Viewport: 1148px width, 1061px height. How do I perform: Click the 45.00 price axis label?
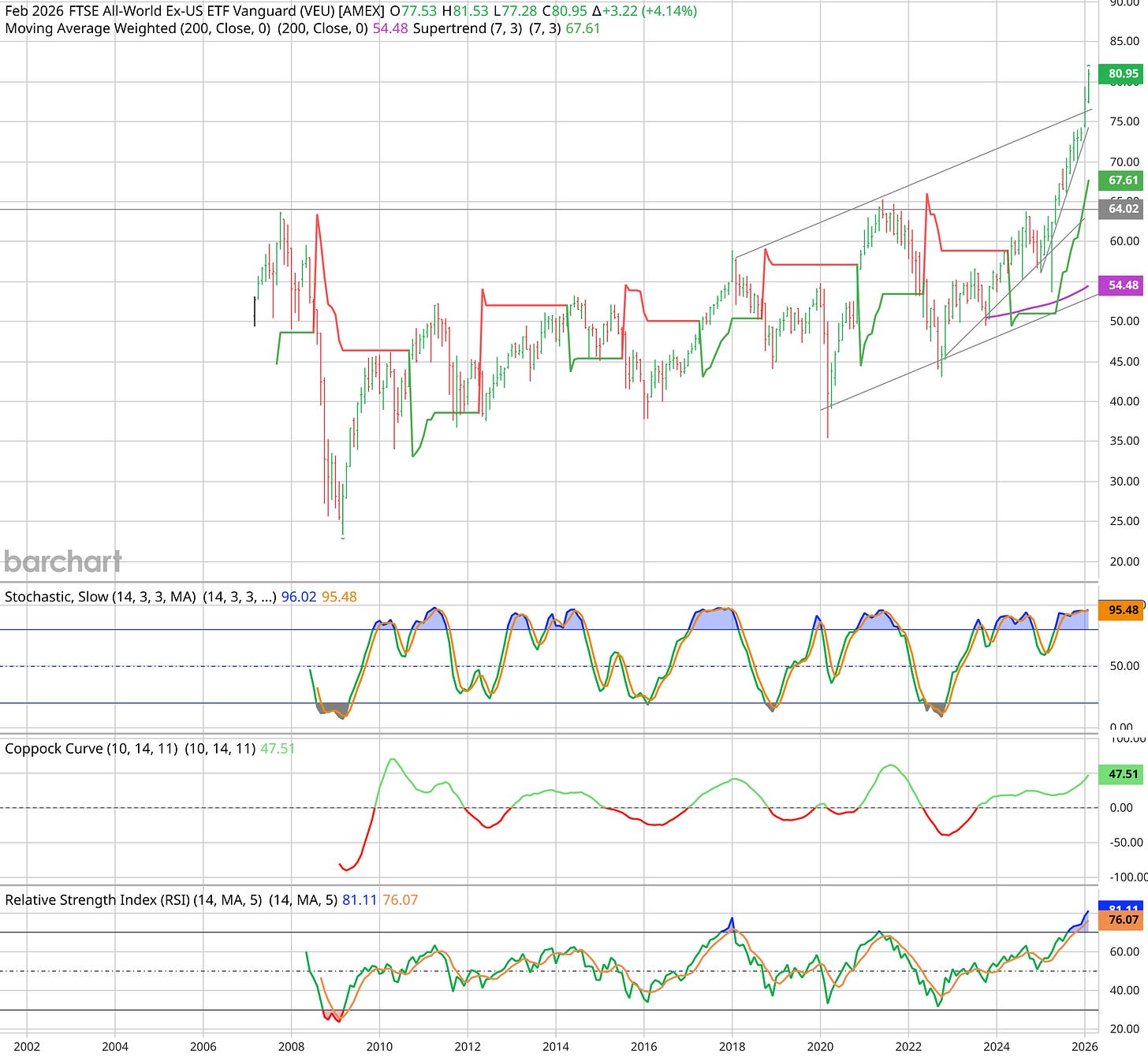[1124, 361]
